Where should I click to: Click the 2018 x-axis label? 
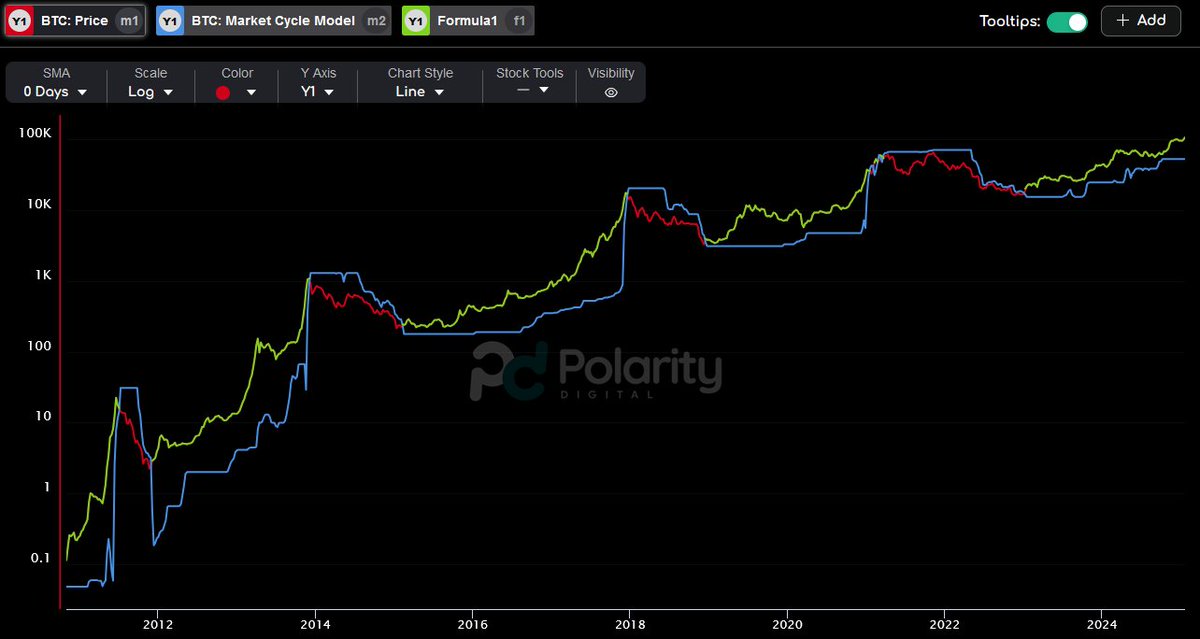pos(630,624)
